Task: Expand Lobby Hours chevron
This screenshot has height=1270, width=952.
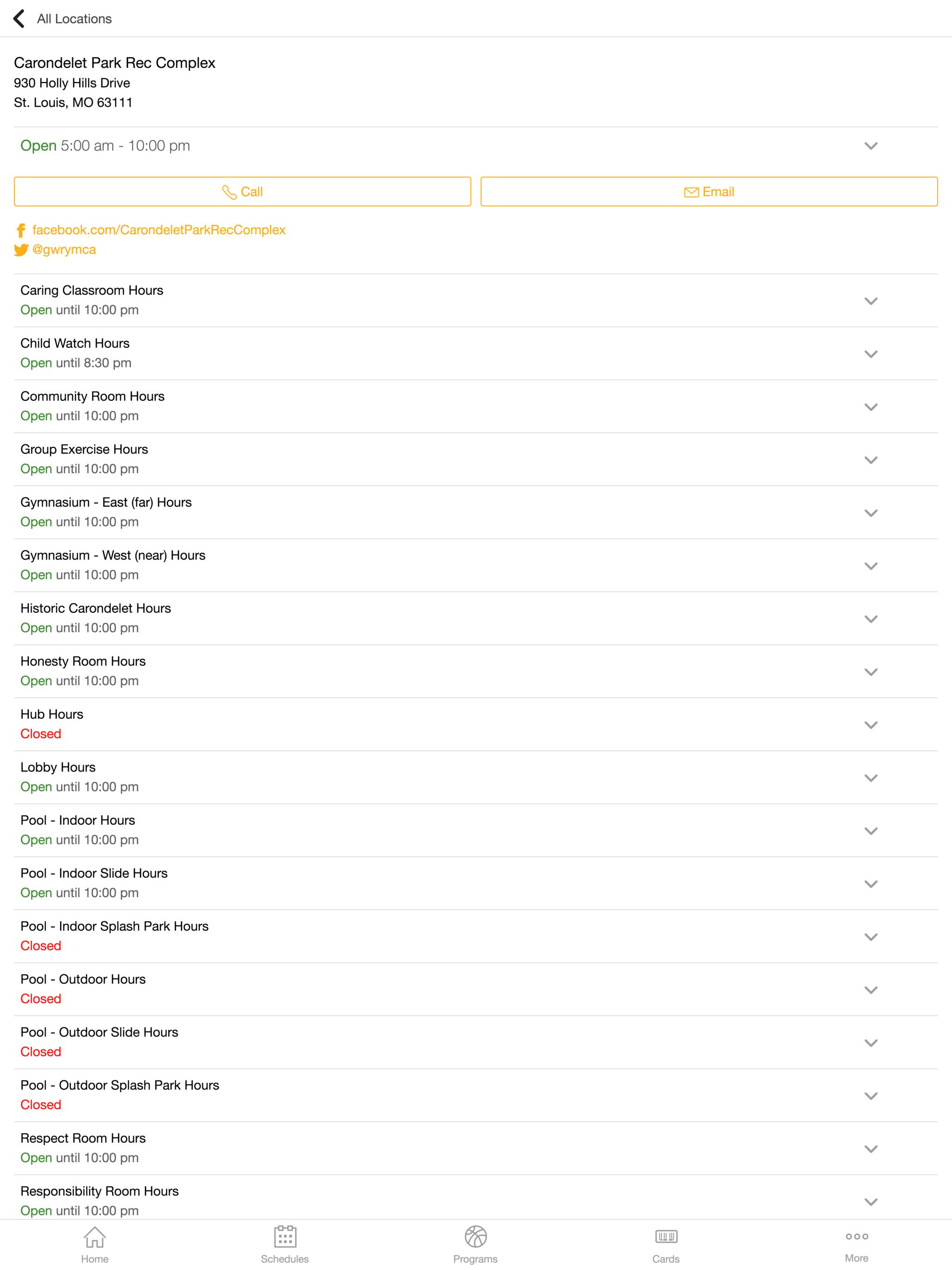Action: [871, 778]
